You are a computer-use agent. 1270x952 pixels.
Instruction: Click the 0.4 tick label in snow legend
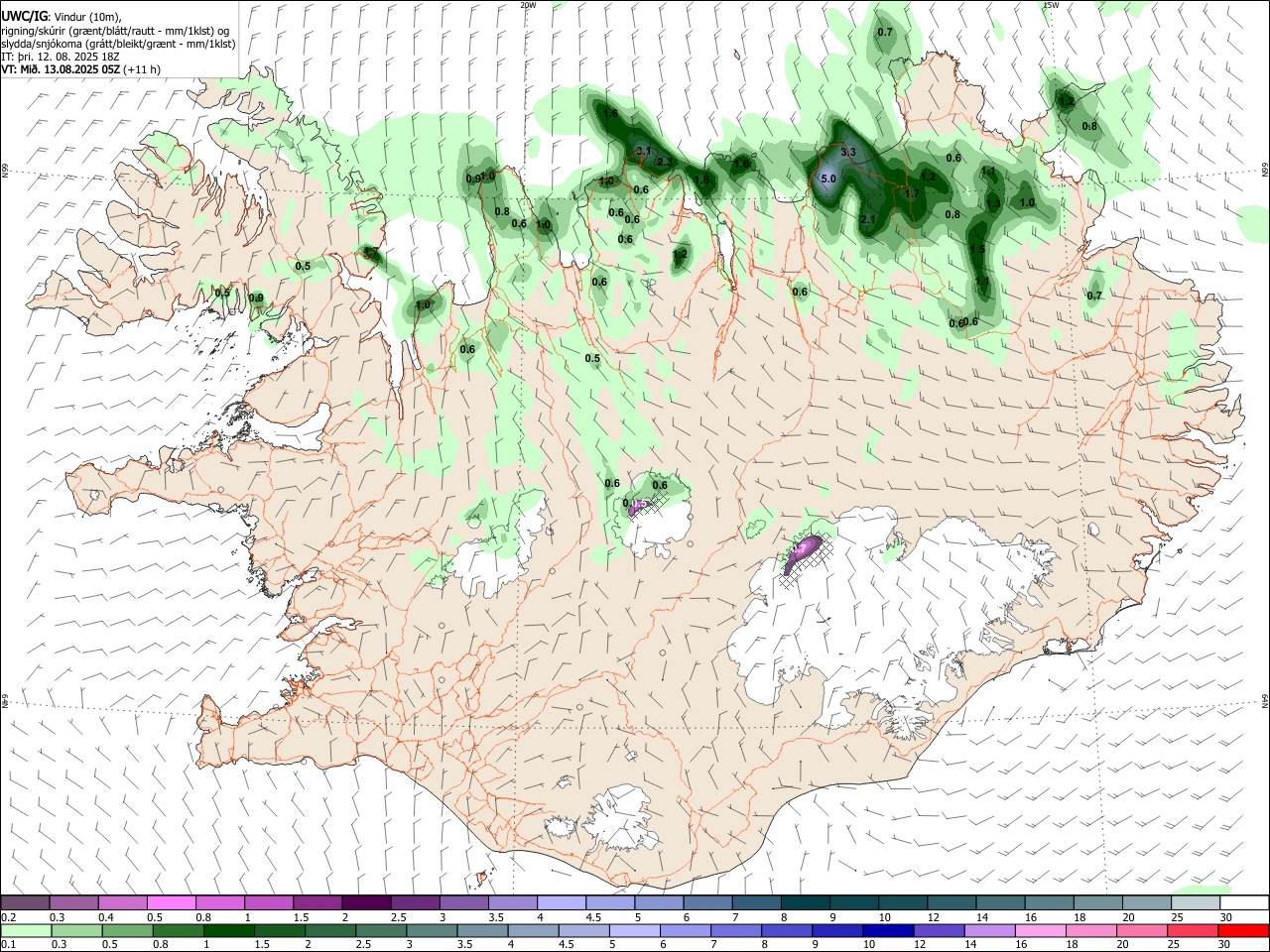coord(106,917)
